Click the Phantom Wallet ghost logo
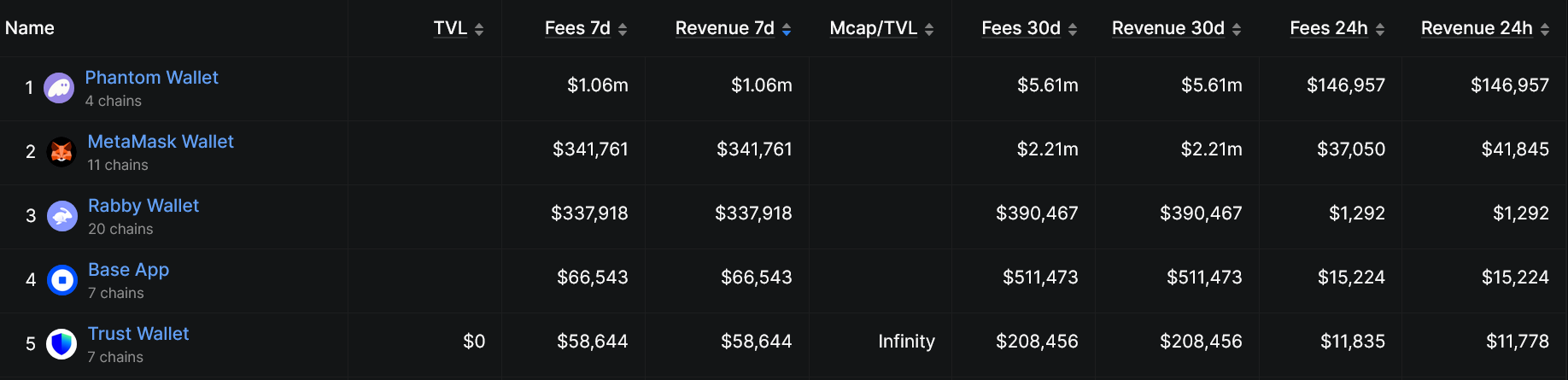The width and height of the screenshot is (1568, 380). [59, 88]
